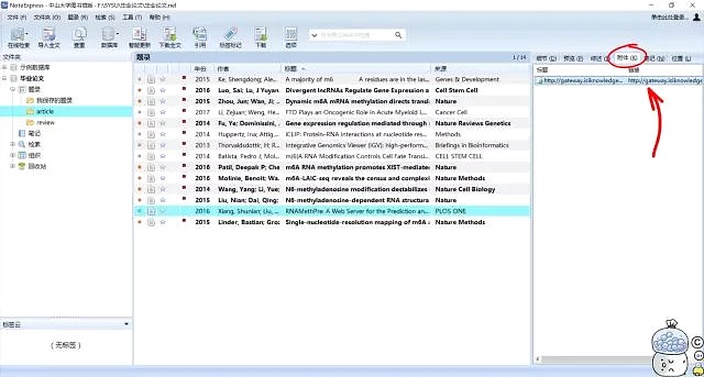Select the 毕业论文 database node
This screenshot has height=377, width=704.
click(x=27, y=79)
